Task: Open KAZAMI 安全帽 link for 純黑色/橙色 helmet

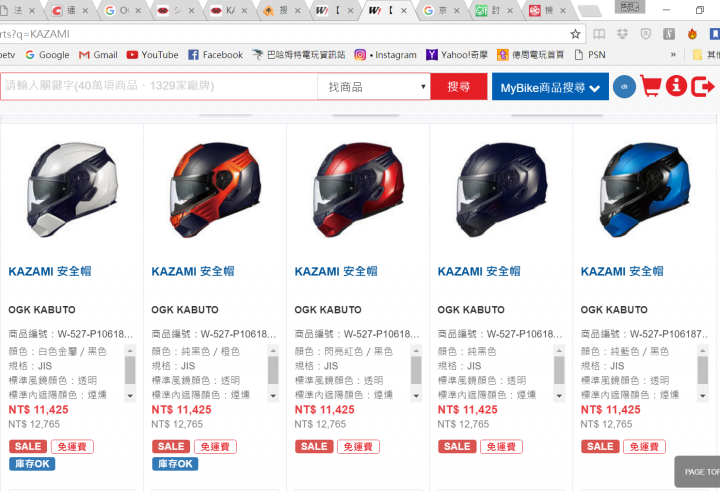Action: [193, 271]
